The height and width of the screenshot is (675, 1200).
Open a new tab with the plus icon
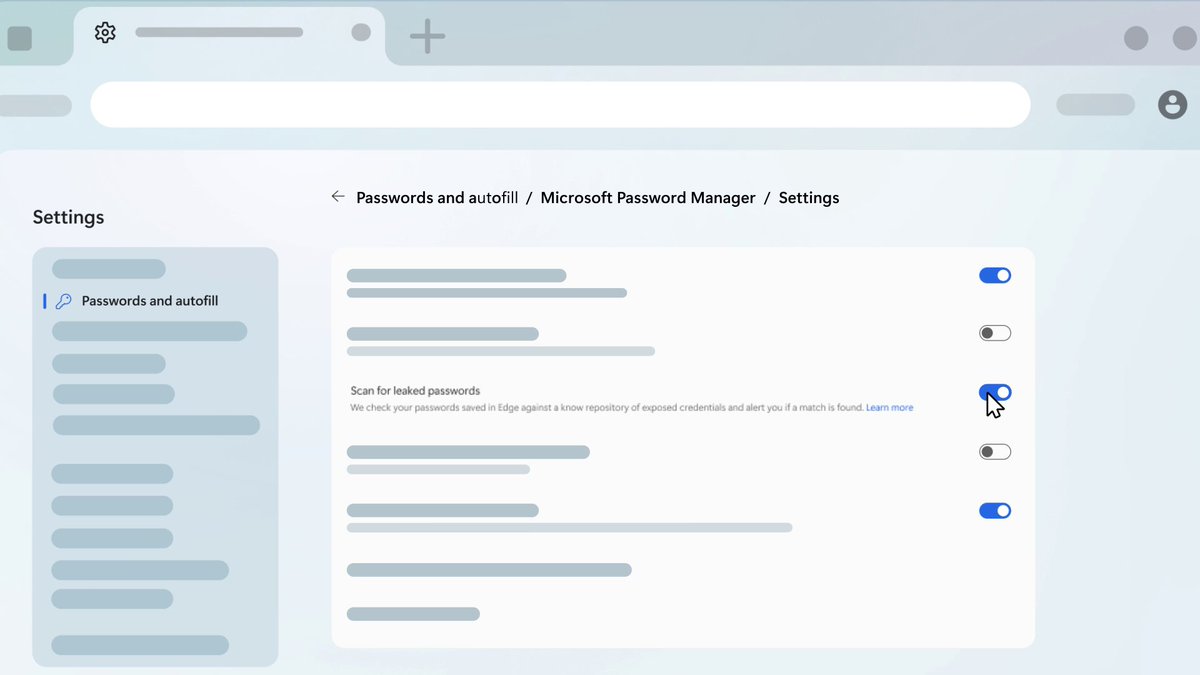click(427, 36)
